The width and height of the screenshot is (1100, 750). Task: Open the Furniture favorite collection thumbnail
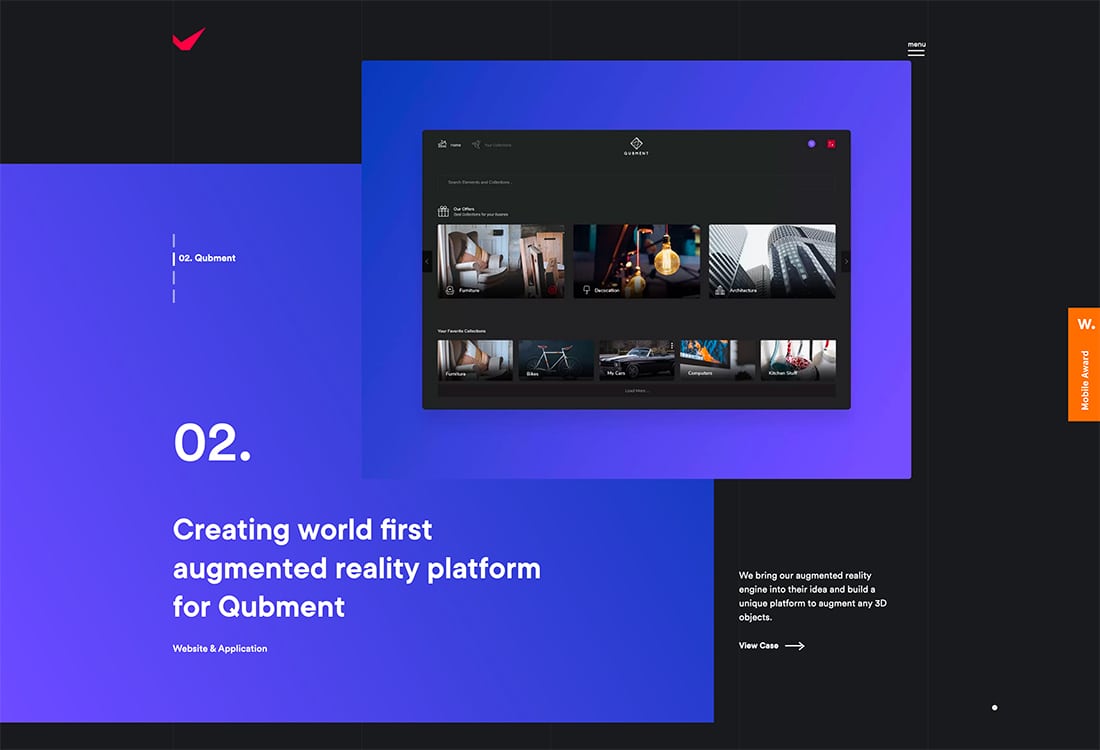coord(475,360)
